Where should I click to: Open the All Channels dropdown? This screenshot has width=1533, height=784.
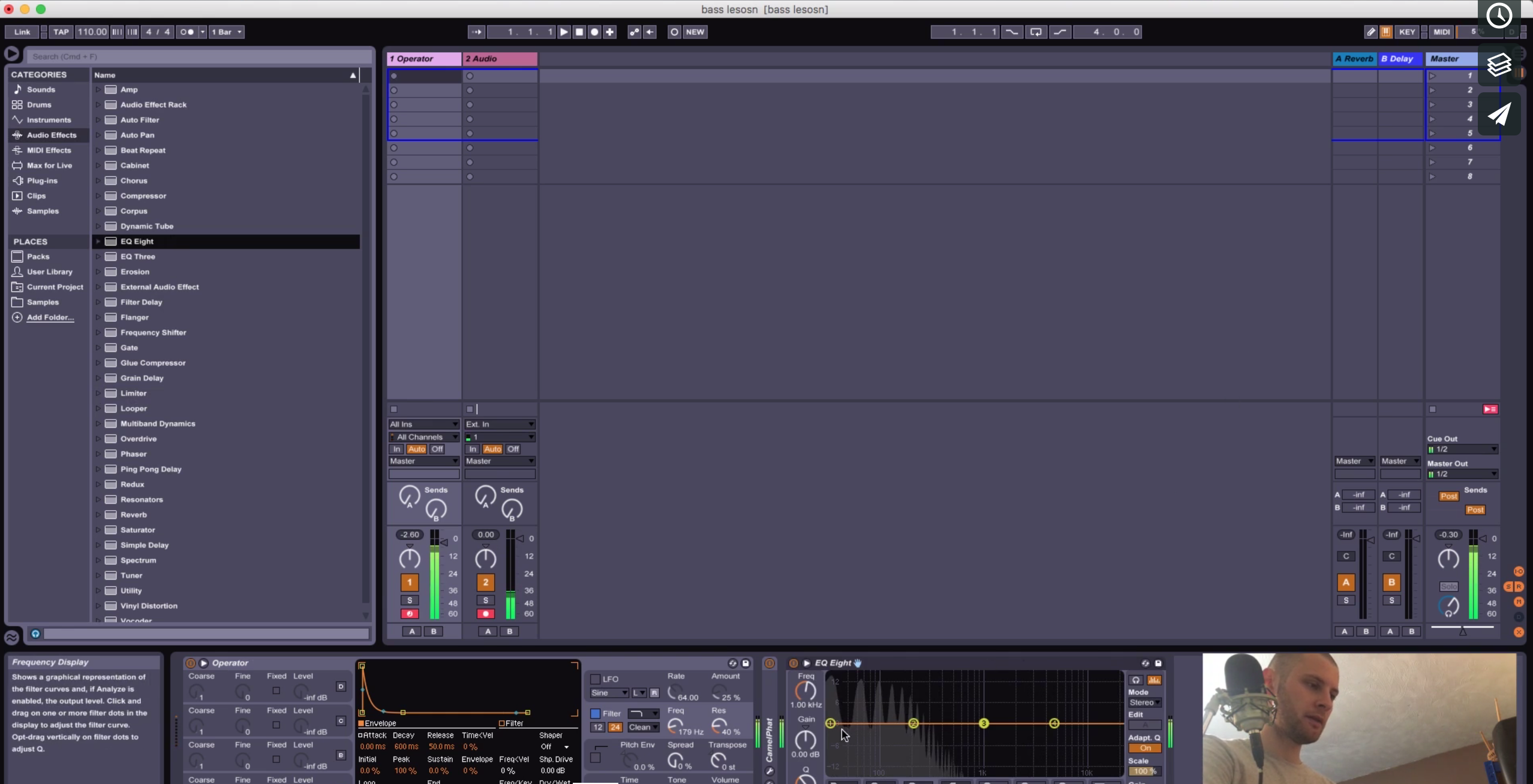coord(424,437)
